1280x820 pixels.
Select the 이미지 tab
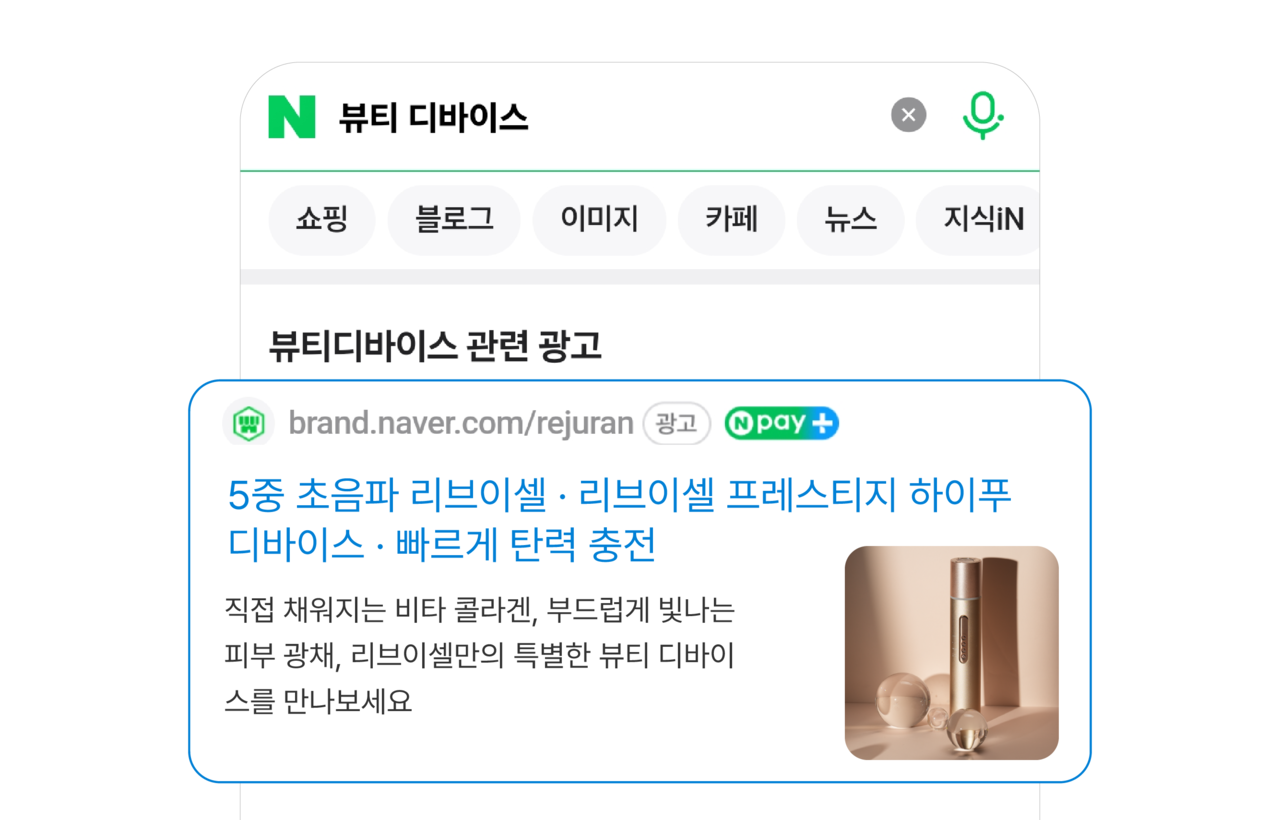599,220
